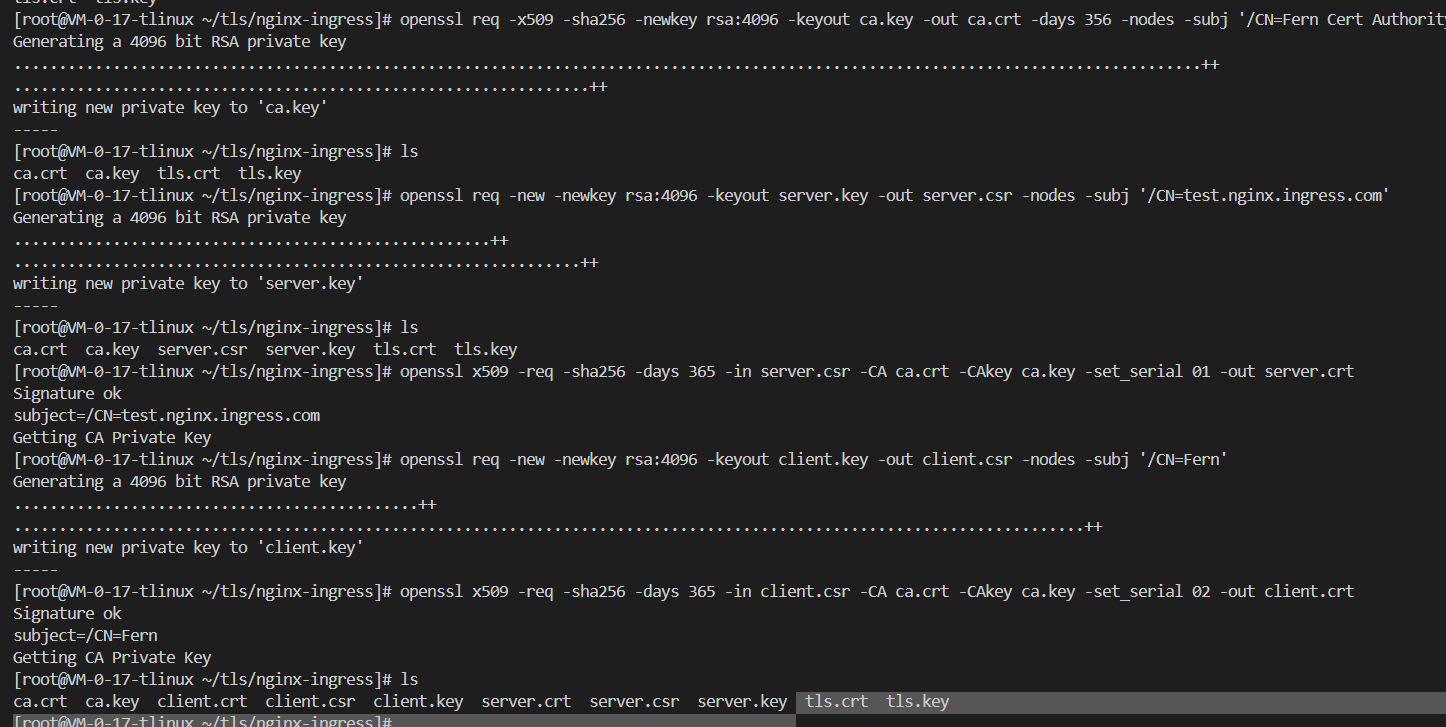Click the 'subject=/CN=Fern' output line
The height and width of the screenshot is (727, 1446).
[85, 636]
